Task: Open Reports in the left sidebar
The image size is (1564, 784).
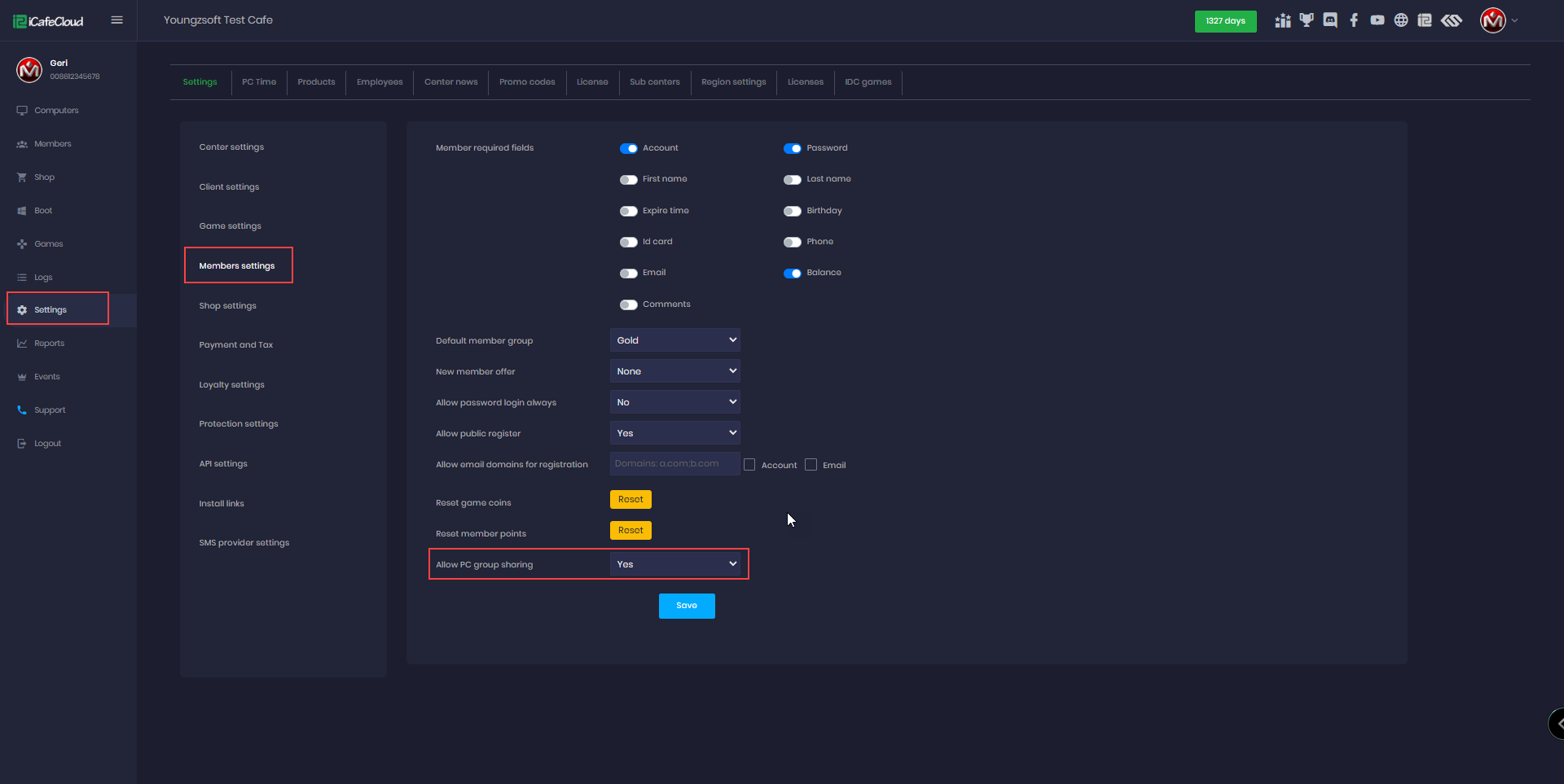Action: point(49,344)
